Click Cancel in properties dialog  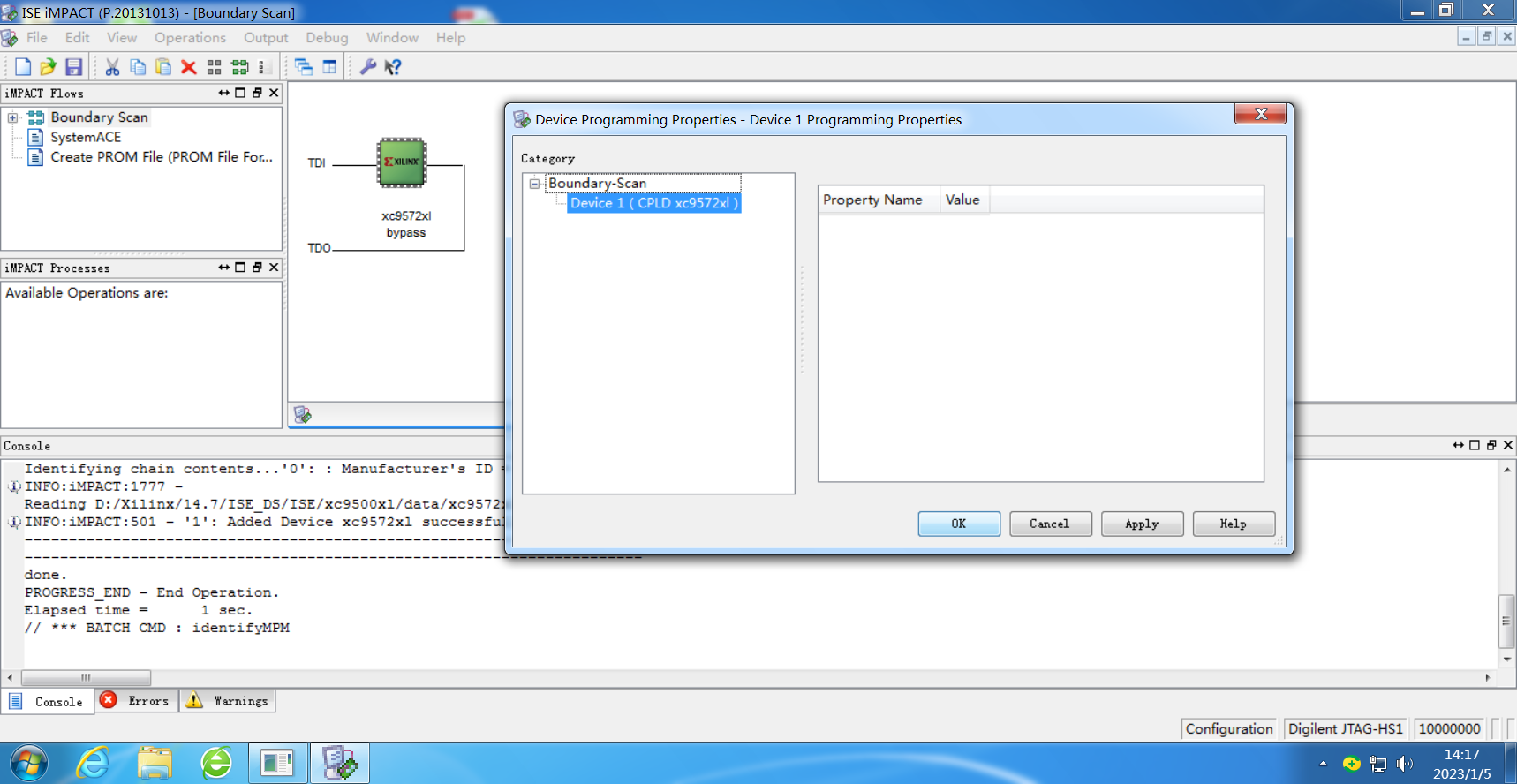1050,524
